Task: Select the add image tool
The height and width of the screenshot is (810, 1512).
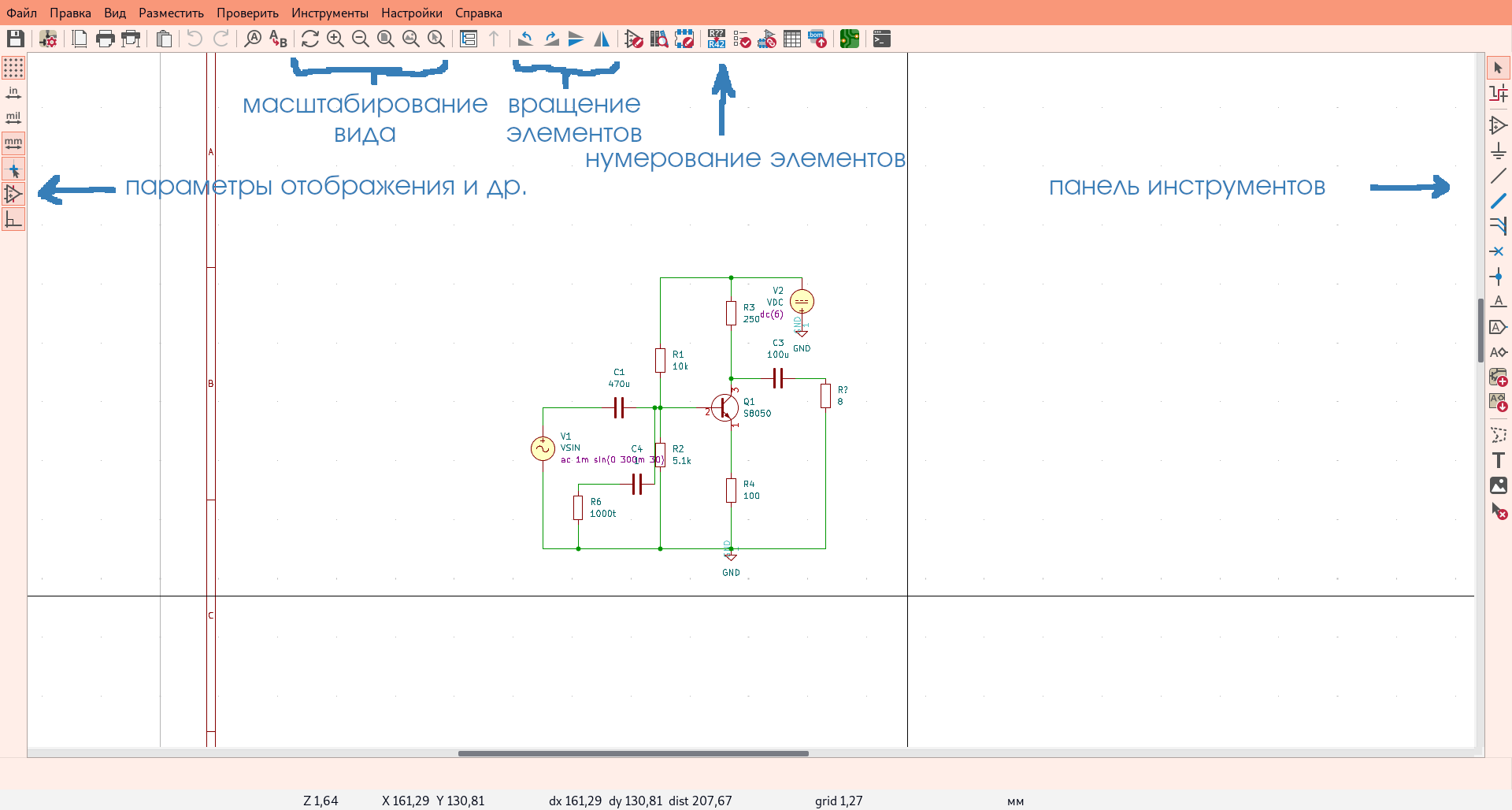Action: pyautogui.click(x=1499, y=485)
